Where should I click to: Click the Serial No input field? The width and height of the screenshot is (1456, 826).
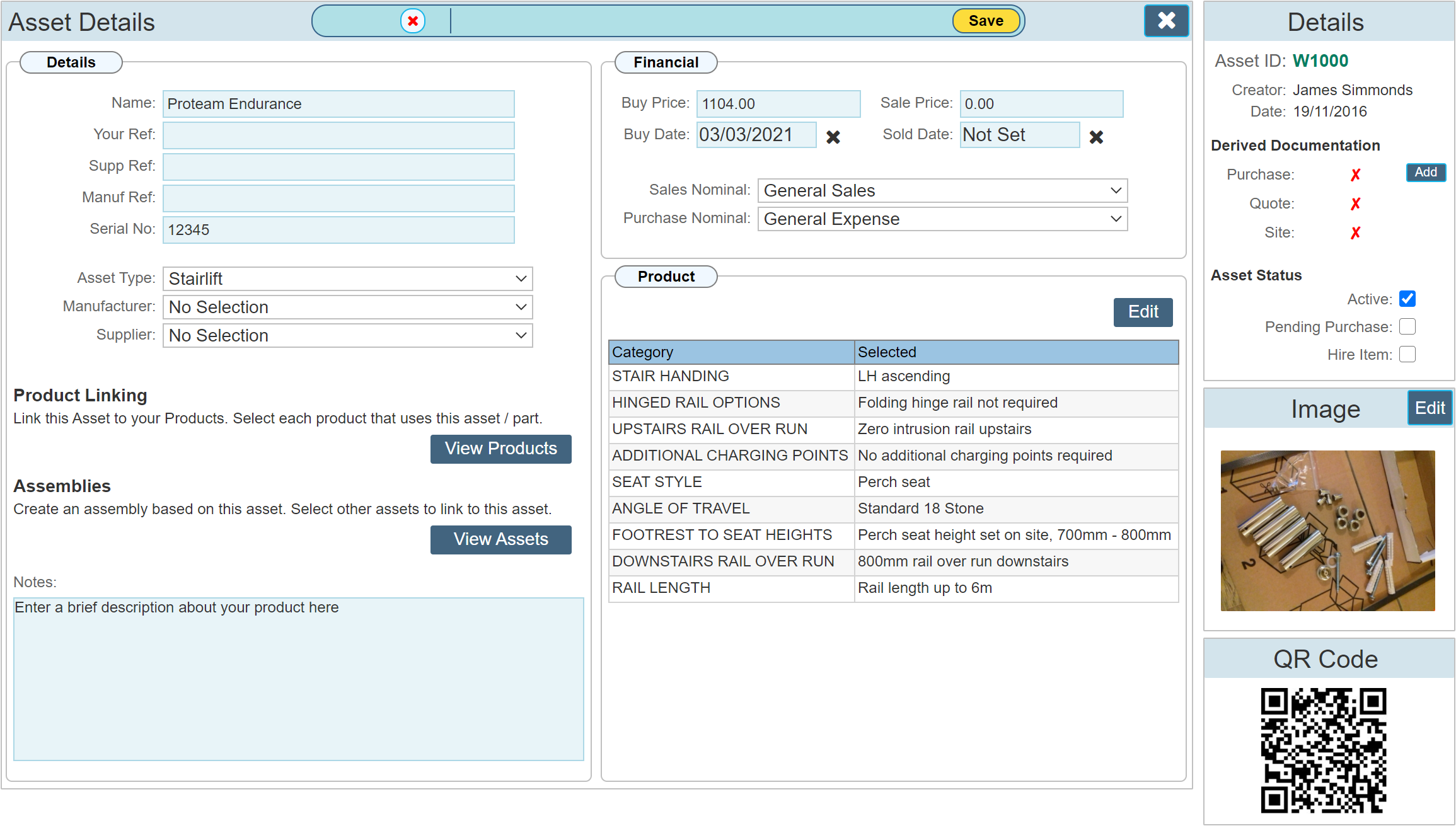pos(339,230)
